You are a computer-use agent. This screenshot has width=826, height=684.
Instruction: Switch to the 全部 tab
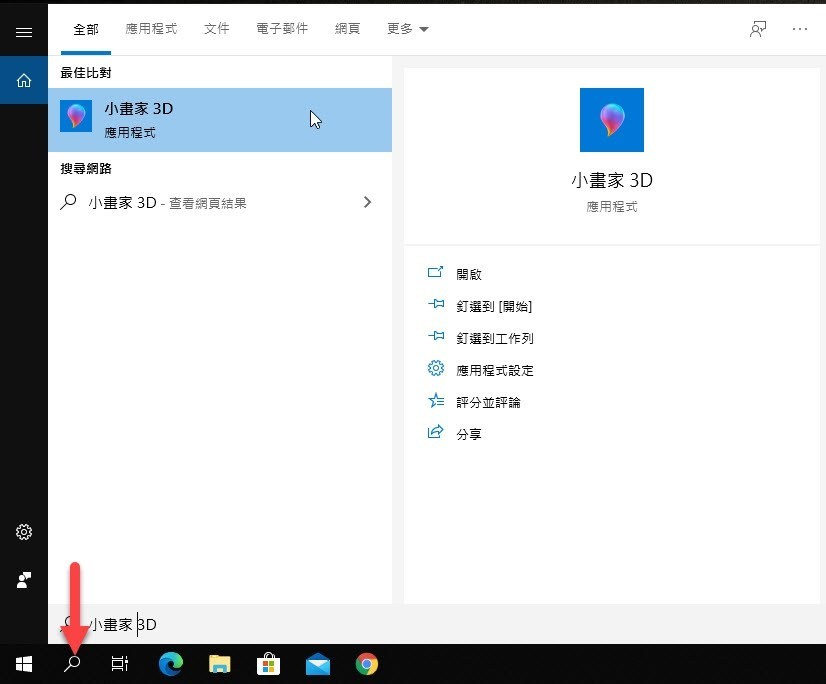(x=86, y=29)
